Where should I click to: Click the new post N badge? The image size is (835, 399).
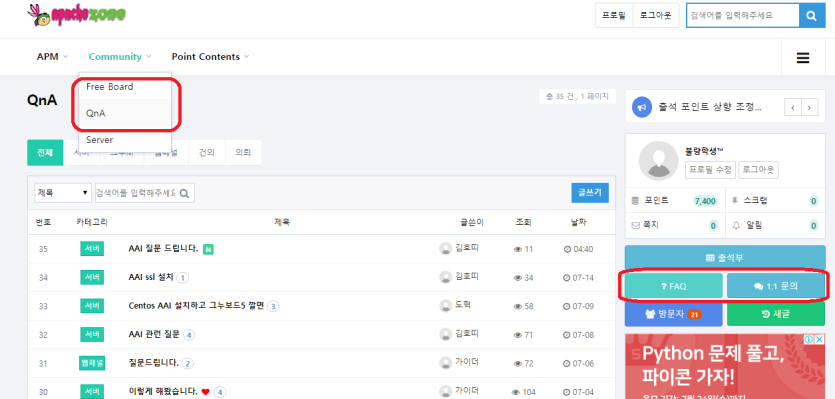[208, 249]
